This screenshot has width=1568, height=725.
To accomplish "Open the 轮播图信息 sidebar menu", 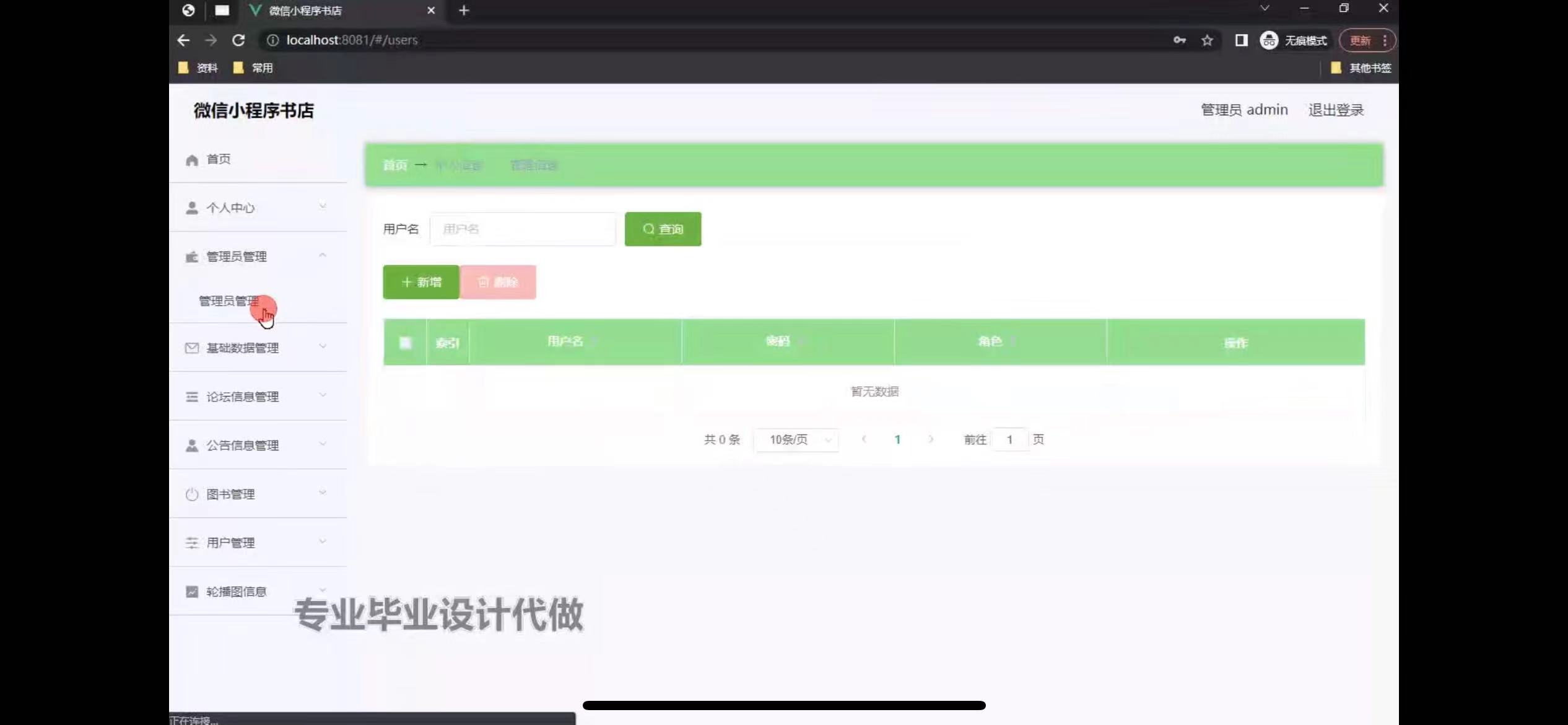I will tap(258, 592).
